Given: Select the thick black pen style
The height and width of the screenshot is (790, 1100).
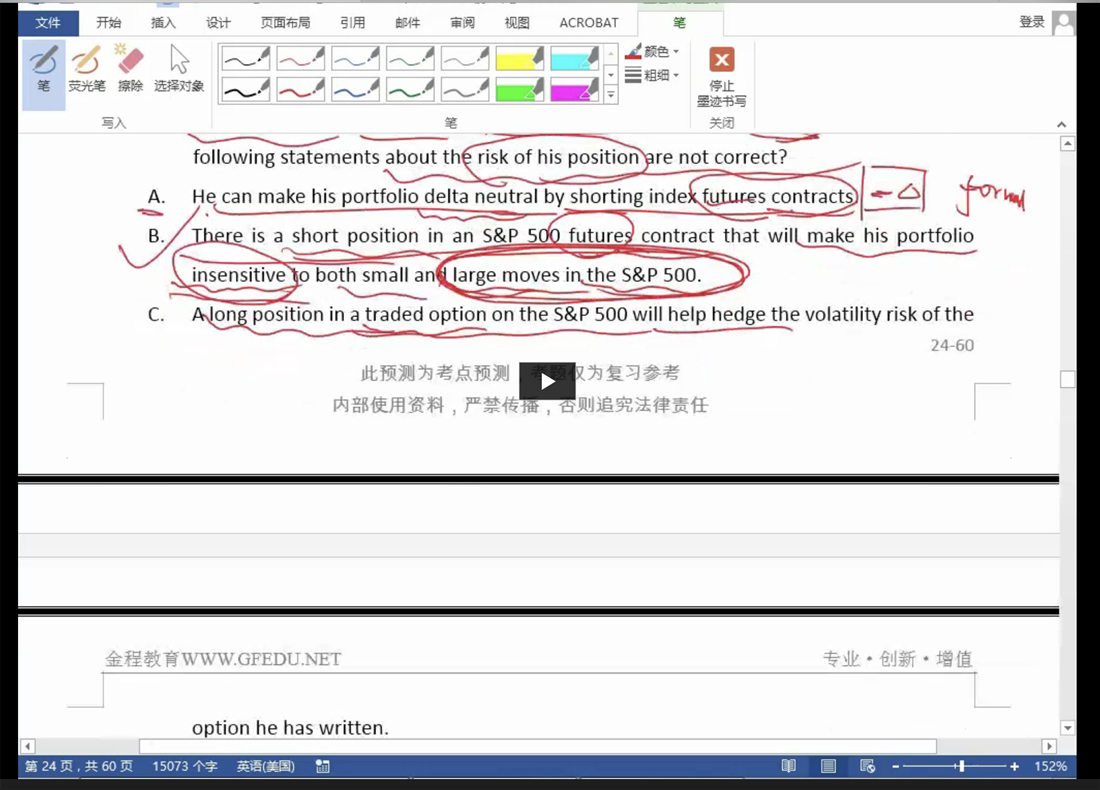Looking at the screenshot, I should 245,91.
